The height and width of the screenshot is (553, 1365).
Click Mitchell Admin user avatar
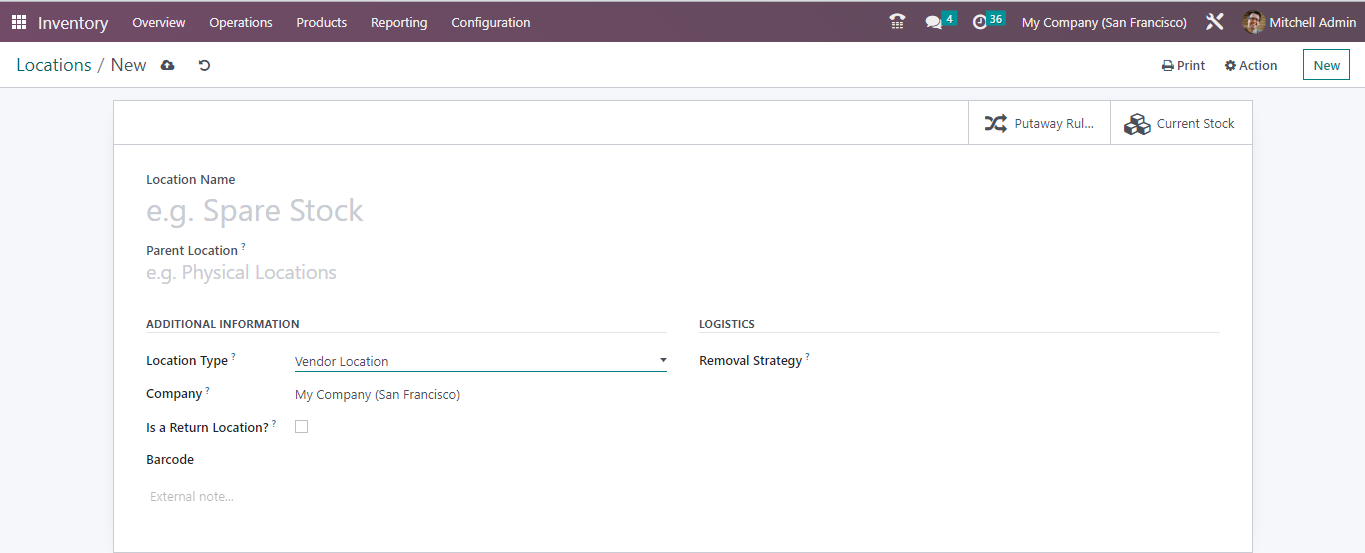click(1253, 22)
